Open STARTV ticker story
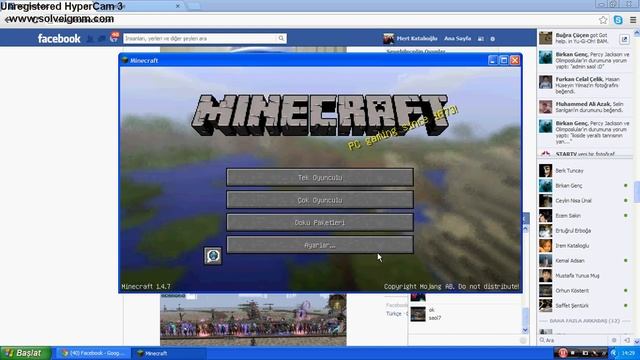This screenshot has height=360, width=640. coord(585,154)
